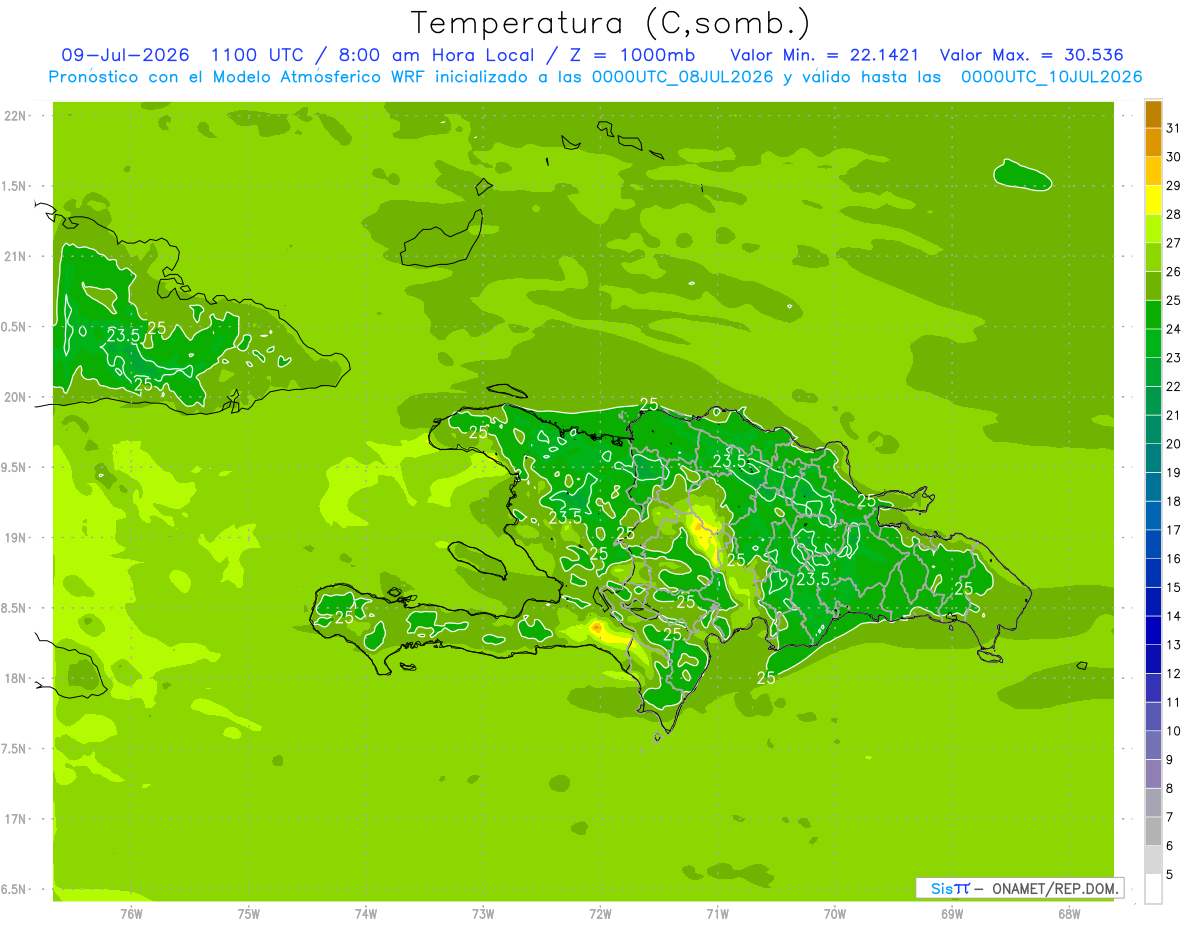Select initialization stamp '0000UTC_08JUL2026'

683,77
